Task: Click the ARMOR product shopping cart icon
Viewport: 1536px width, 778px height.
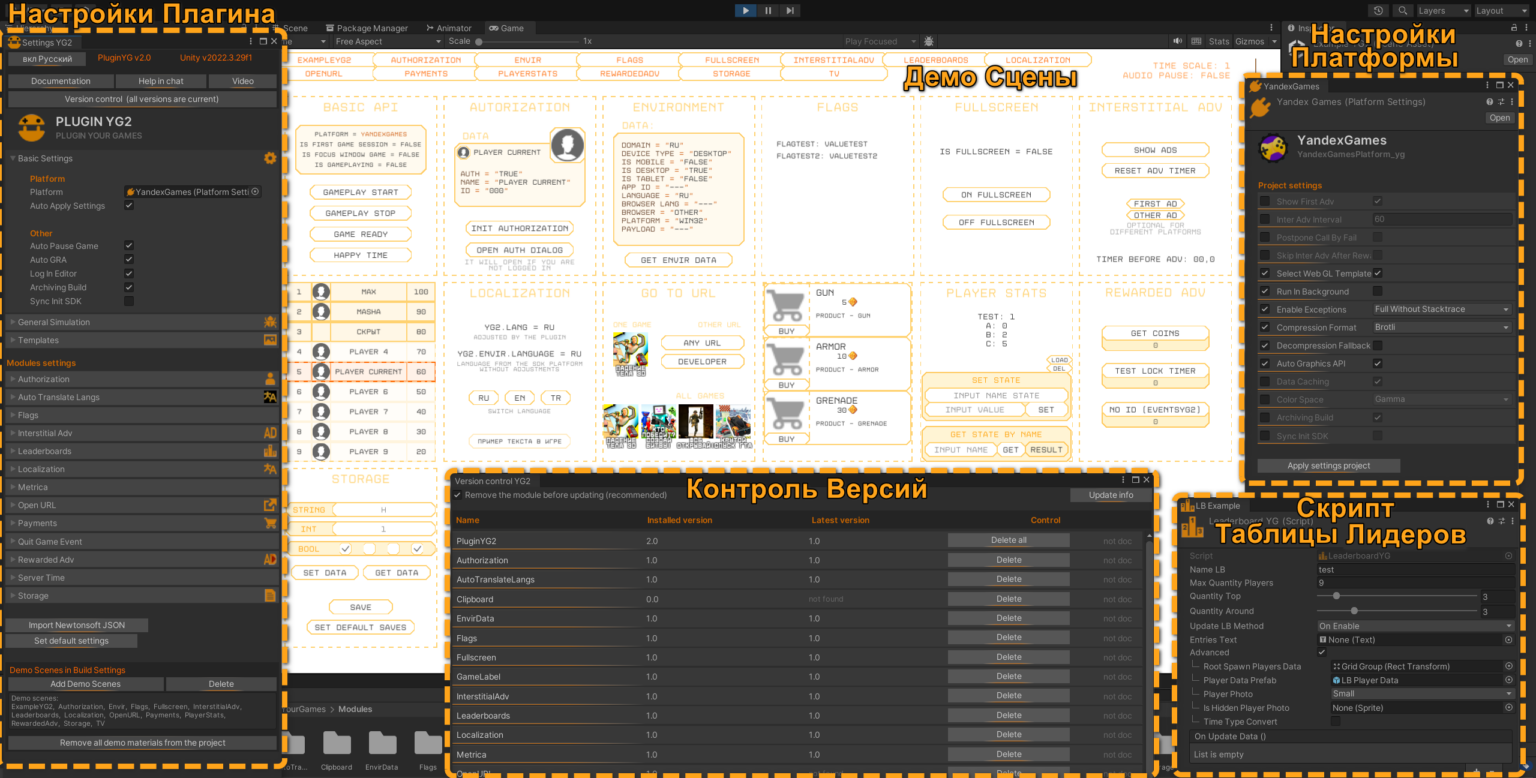Action: tap(786, 359)
